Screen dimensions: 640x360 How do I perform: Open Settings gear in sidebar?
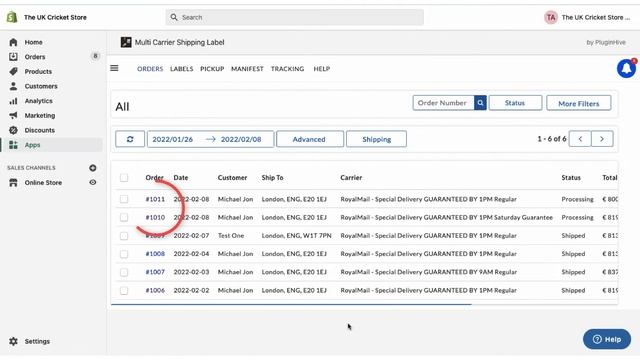pyautogui.click(x=13, y=341)
